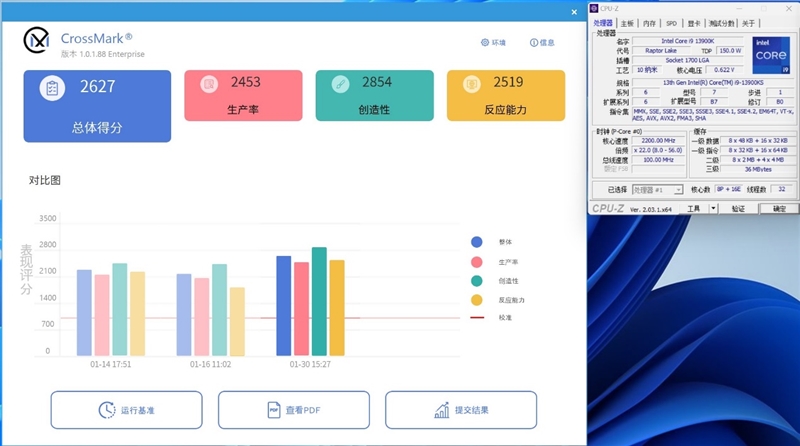This screenshot has height=446, width=800.
Task: Click the 100.00 MHz bus speed value
Action: pos(658,160)
